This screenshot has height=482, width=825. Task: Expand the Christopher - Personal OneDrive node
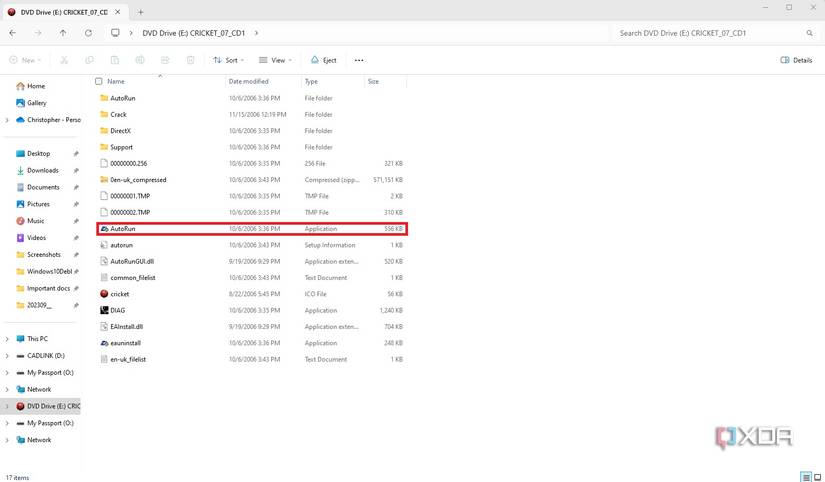tap(7, 120)
